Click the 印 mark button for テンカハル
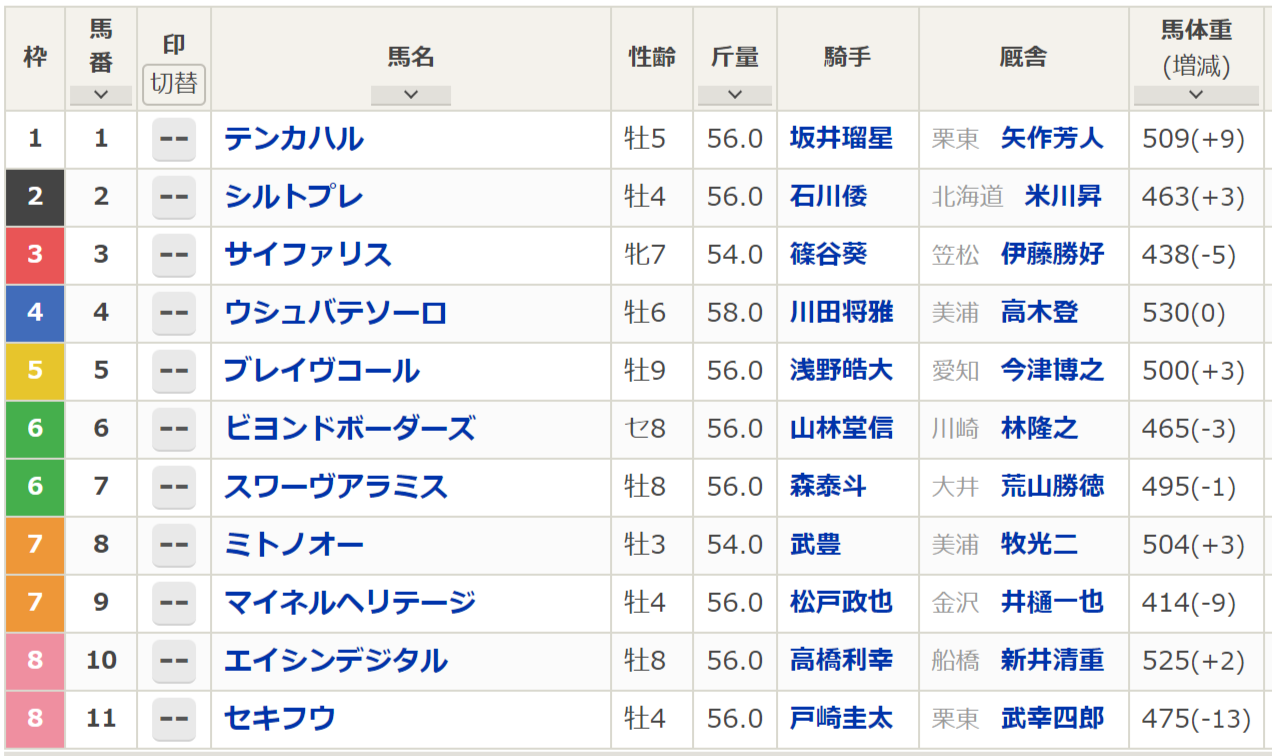The height and width of the screenshot is (756, 1272). pos(174,139)
